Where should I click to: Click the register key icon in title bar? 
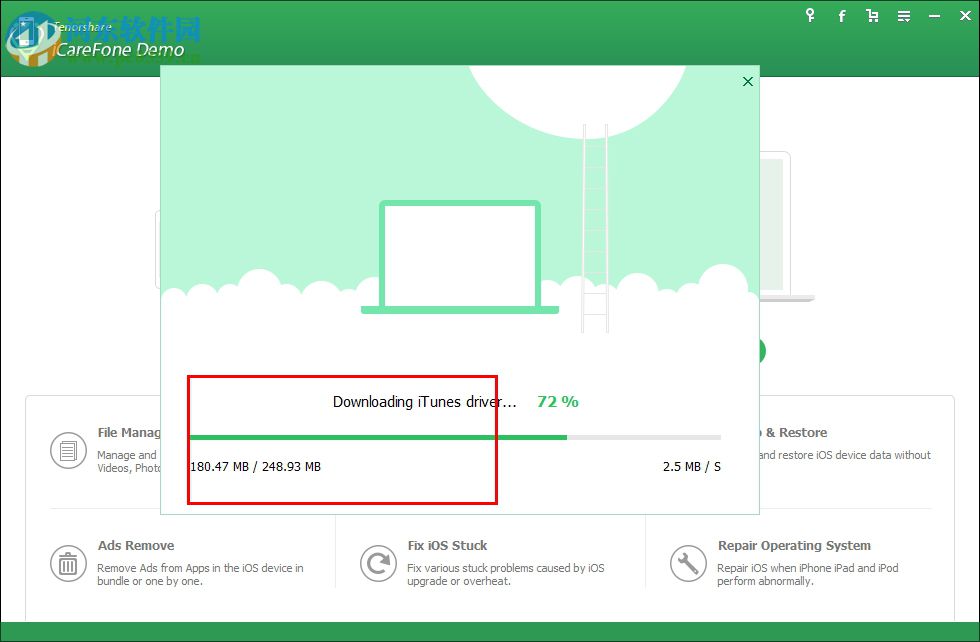pyautogui.click(x=810, y=15)
